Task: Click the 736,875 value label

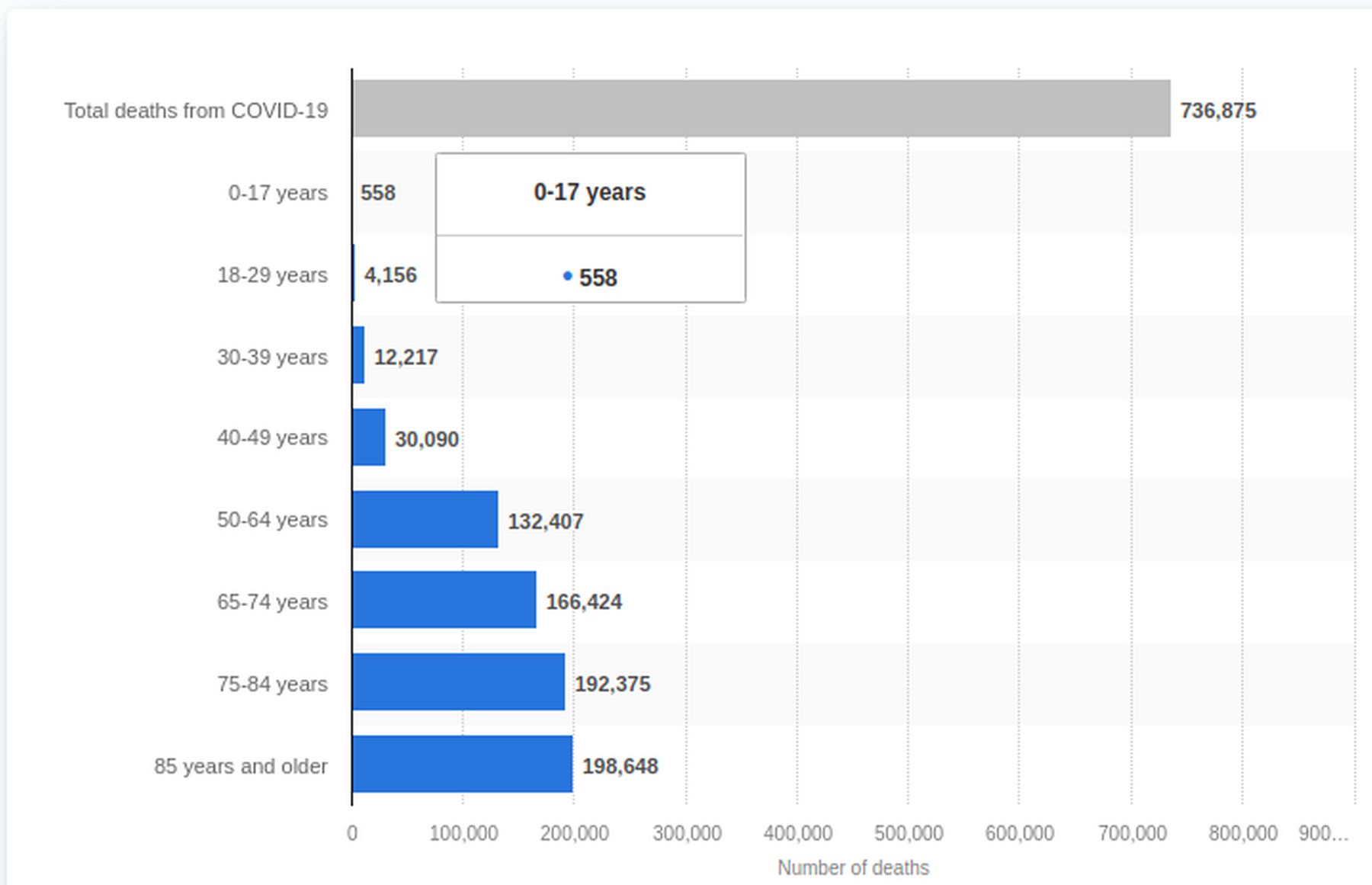Action: coord(1218,111)
